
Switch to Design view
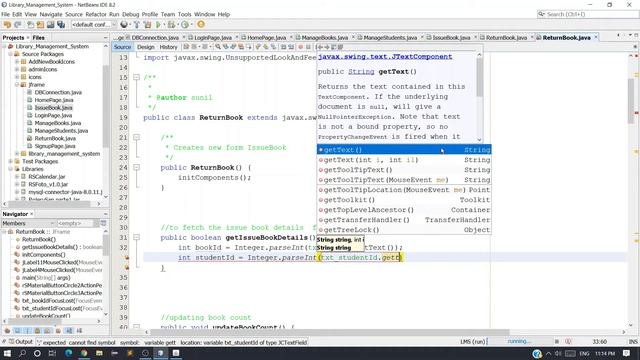tap(146, 47)
